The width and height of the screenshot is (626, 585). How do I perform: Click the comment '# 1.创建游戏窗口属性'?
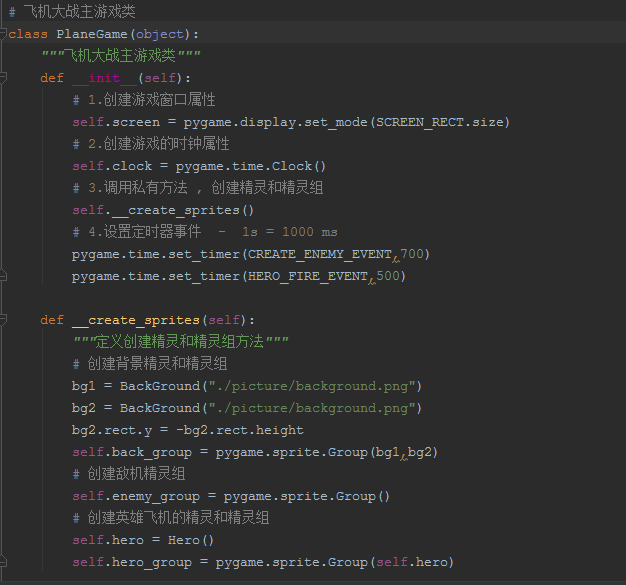[144, 99]
